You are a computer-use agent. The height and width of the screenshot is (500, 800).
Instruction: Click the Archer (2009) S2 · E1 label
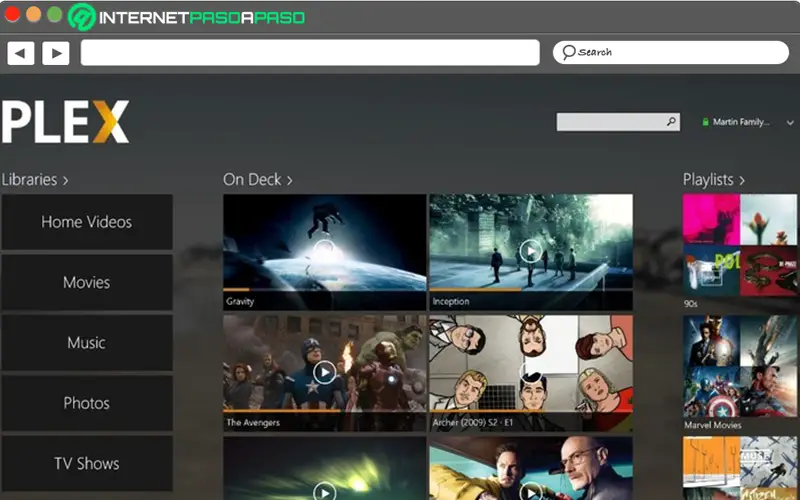coord(473,422)
